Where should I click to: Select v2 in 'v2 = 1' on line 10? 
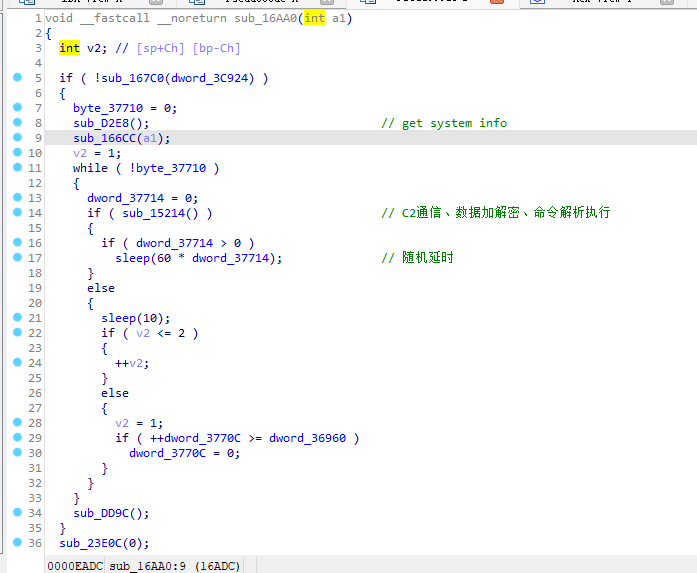pos(80,153)
